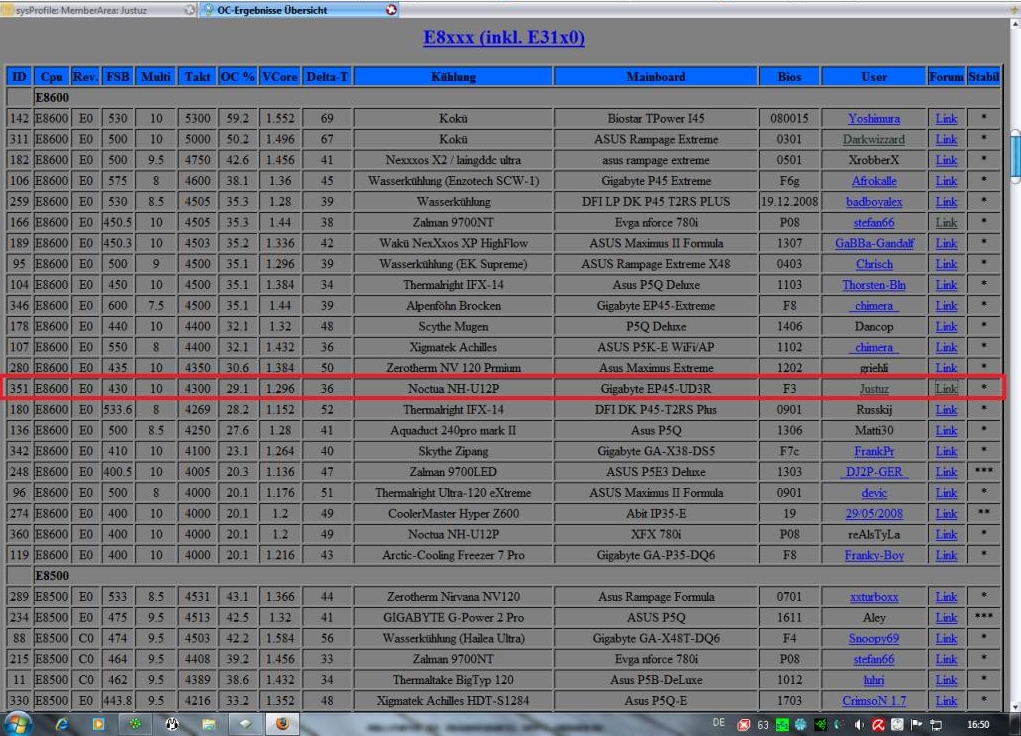Open user link luhri

[x=874, y=680]
